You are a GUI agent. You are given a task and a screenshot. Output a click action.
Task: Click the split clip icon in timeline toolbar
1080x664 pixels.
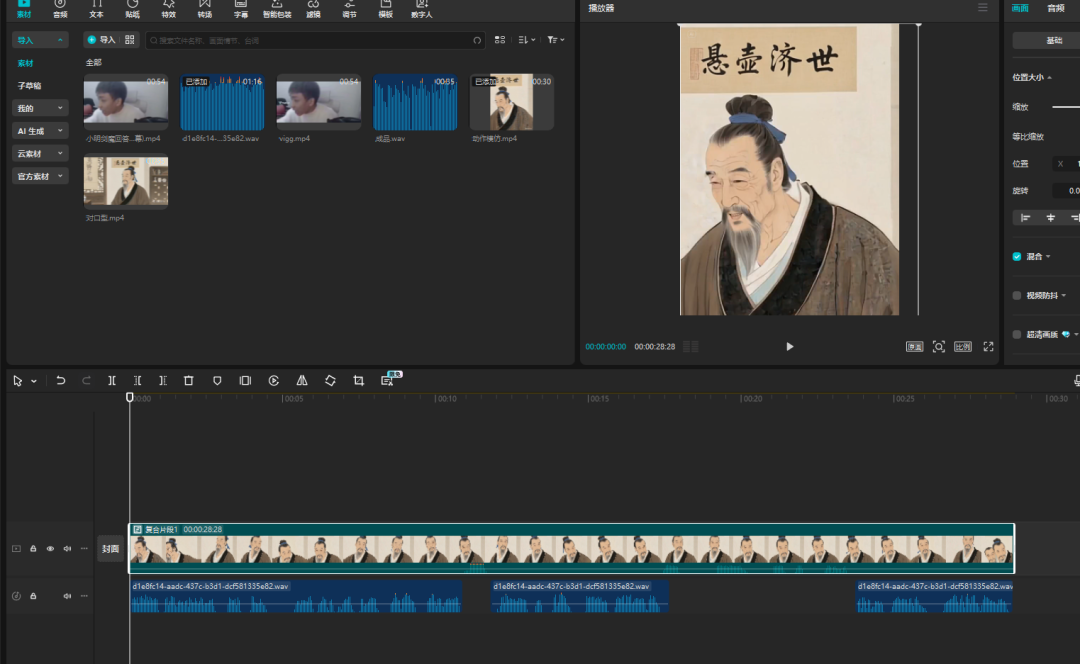[x=112, y=381]
